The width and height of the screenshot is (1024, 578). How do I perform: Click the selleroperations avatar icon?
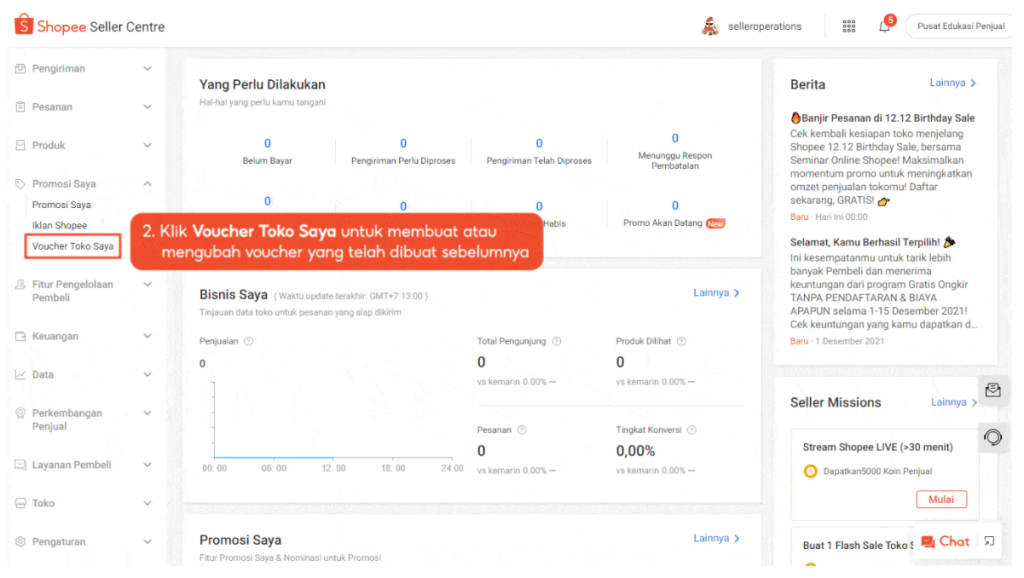click(x=710, y=26)
